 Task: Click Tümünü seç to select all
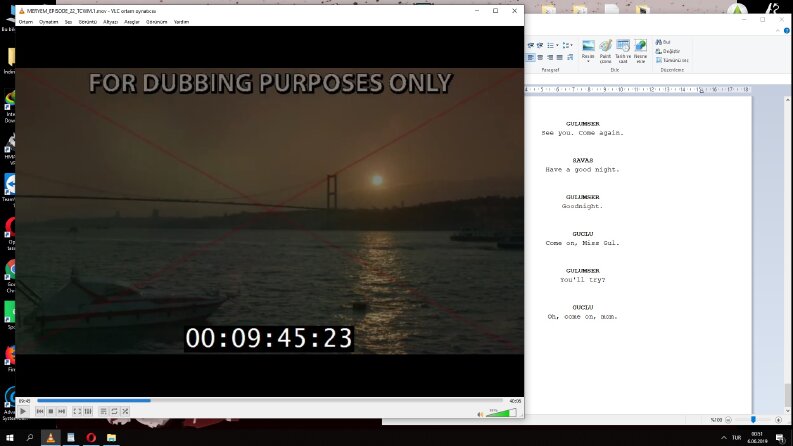[672, 60]
